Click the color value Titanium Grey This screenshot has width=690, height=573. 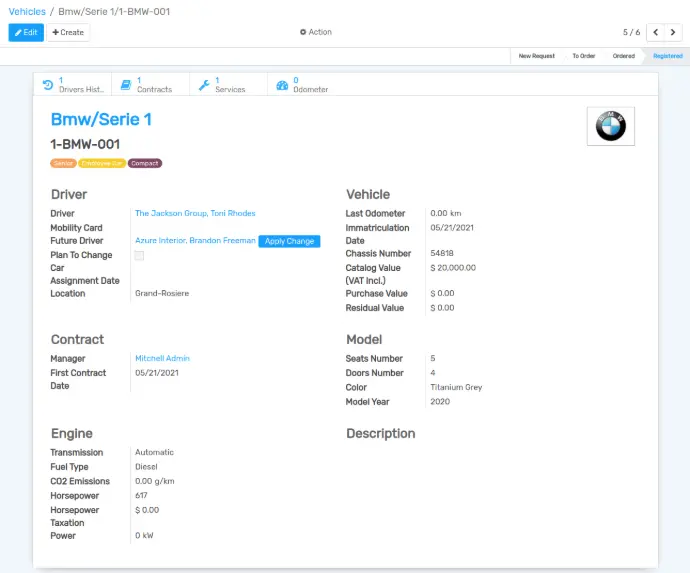coord(456,387)
